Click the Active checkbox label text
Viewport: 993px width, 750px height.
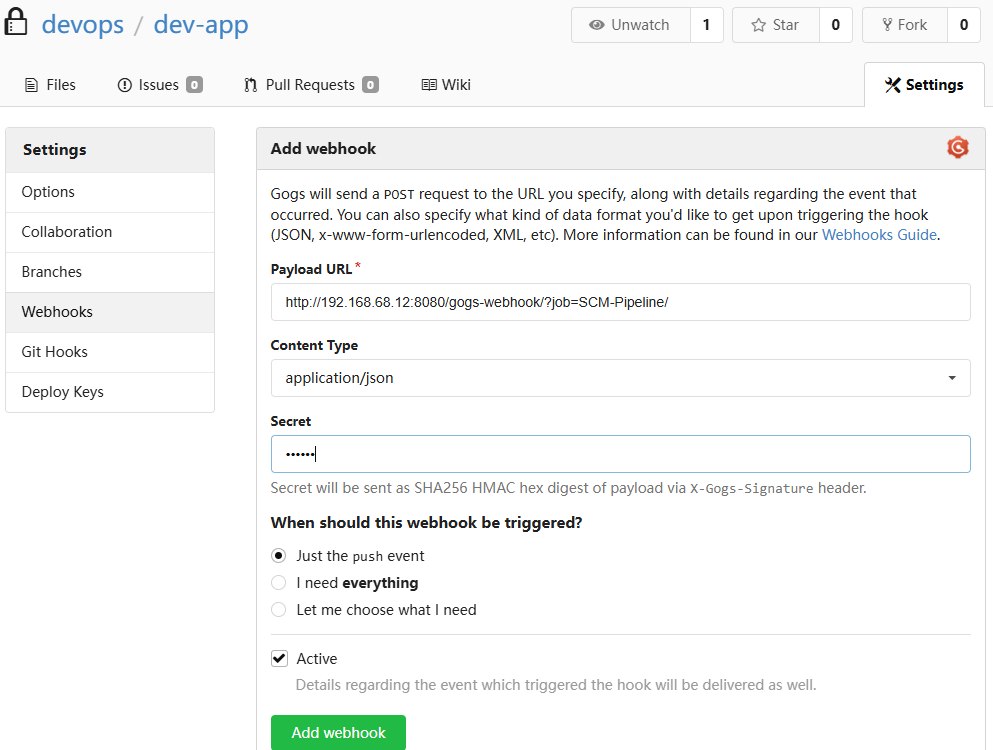coord(317,659)
